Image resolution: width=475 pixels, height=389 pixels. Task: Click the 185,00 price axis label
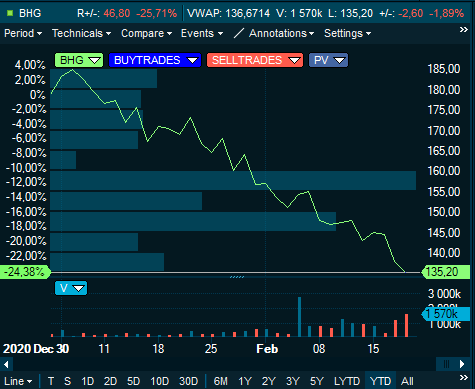(444, 69)
